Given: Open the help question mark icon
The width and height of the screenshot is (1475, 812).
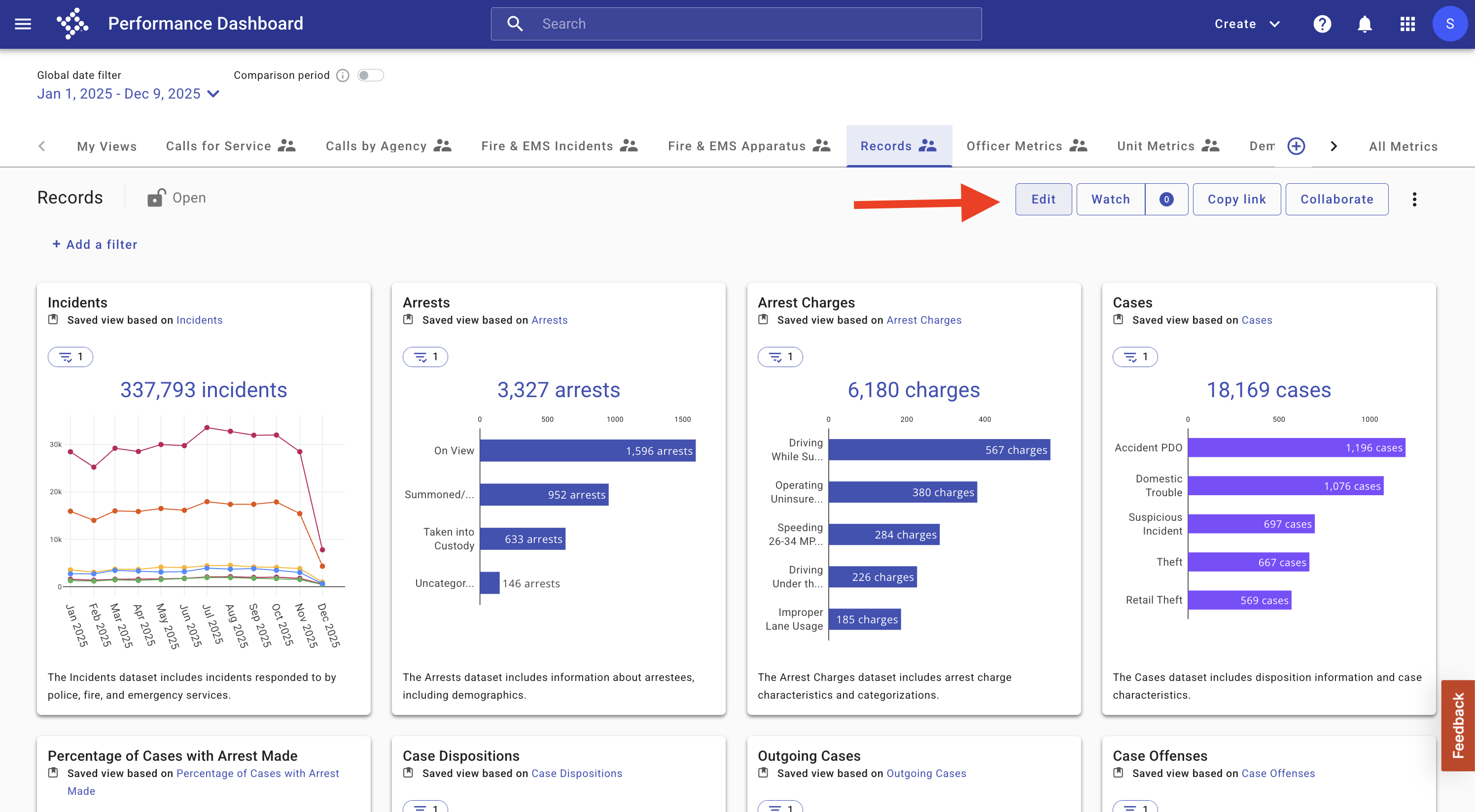Looking at the screenshot, I should [1322, 24].
